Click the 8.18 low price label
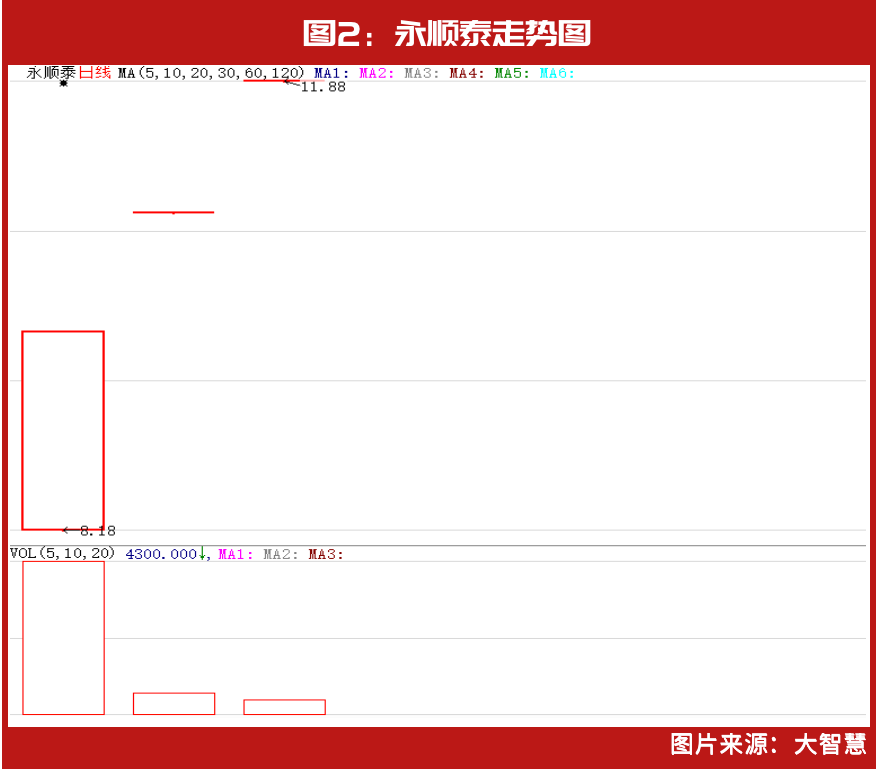876x770 pixels. [x=97, y=531]
